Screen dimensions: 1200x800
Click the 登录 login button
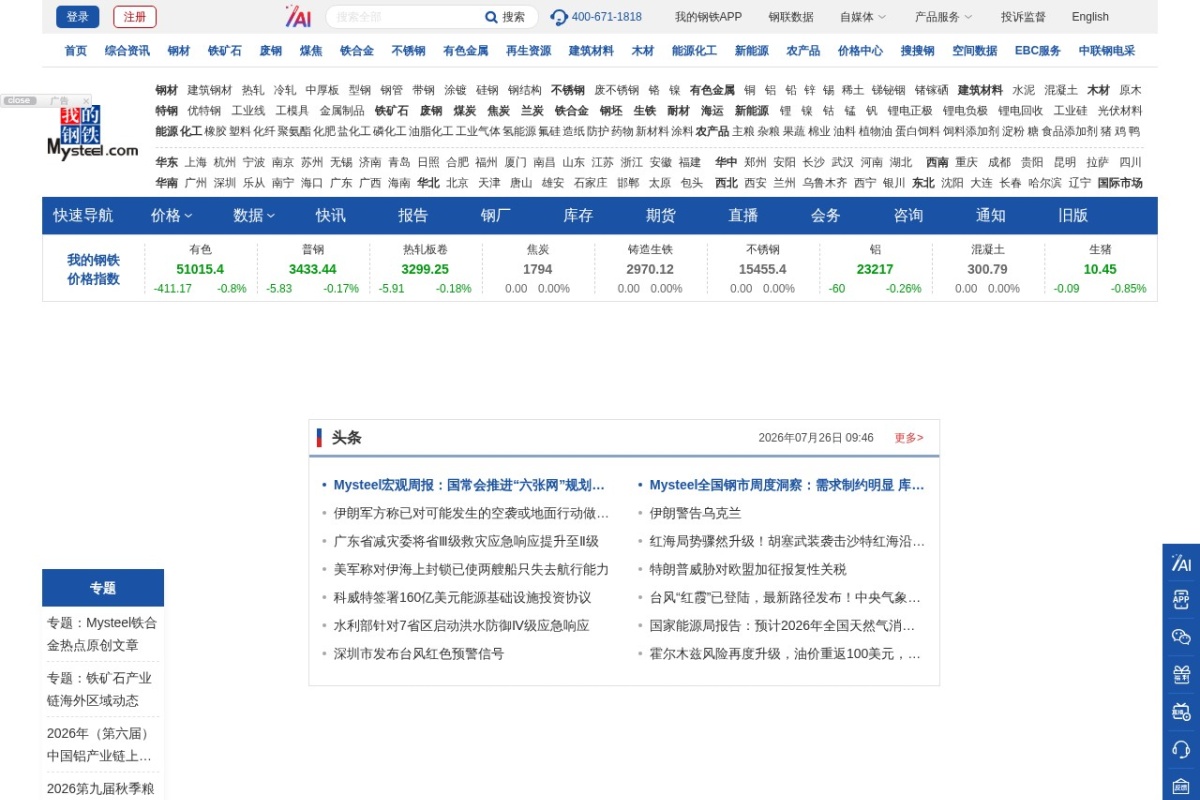(x=78, y=17)
